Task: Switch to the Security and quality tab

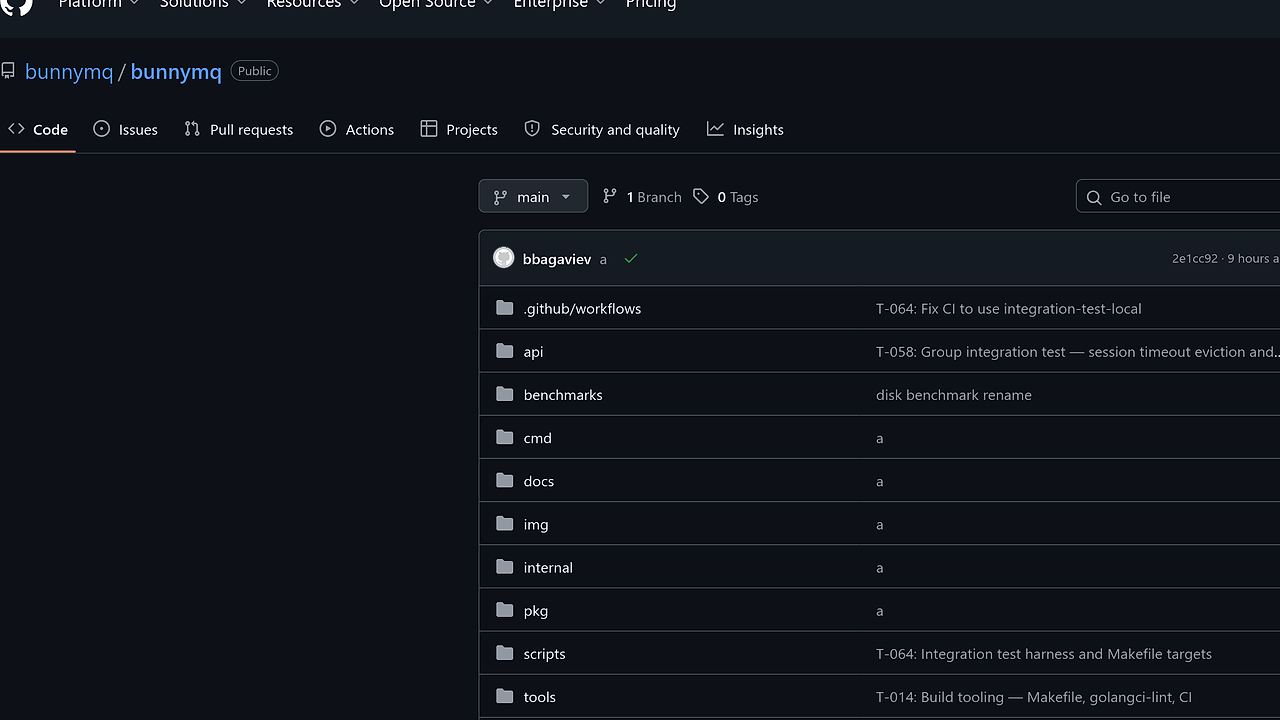Action: click(x=602, y=129)
